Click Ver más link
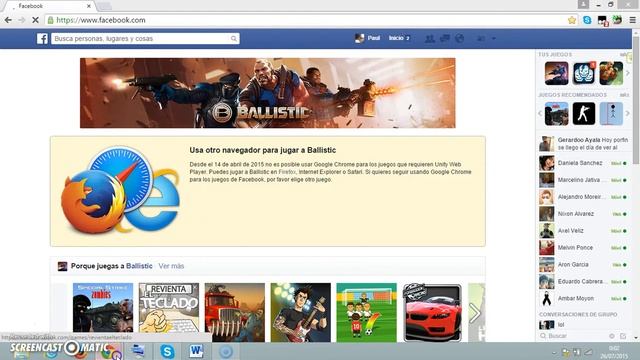Viewport: 640px width, 360px height. click(x=171, y=266)
